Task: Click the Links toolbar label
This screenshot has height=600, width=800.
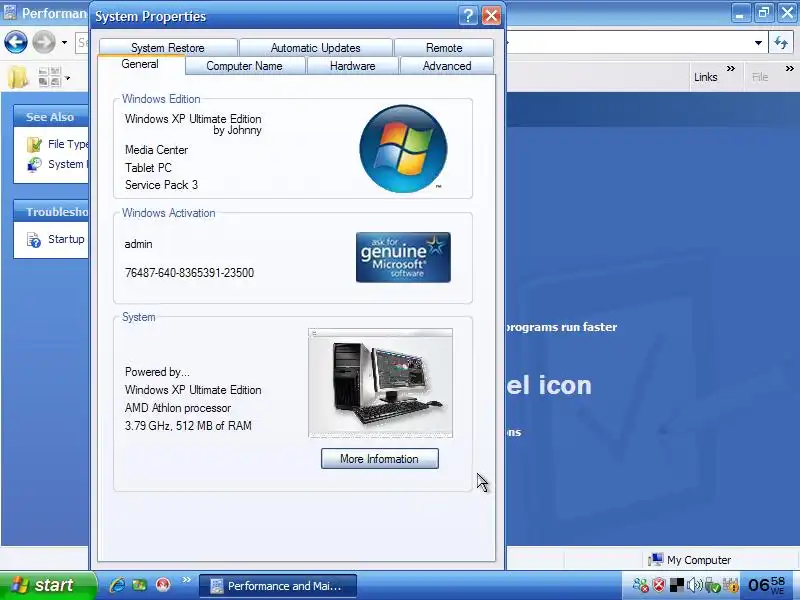Action: click(706, 77)
